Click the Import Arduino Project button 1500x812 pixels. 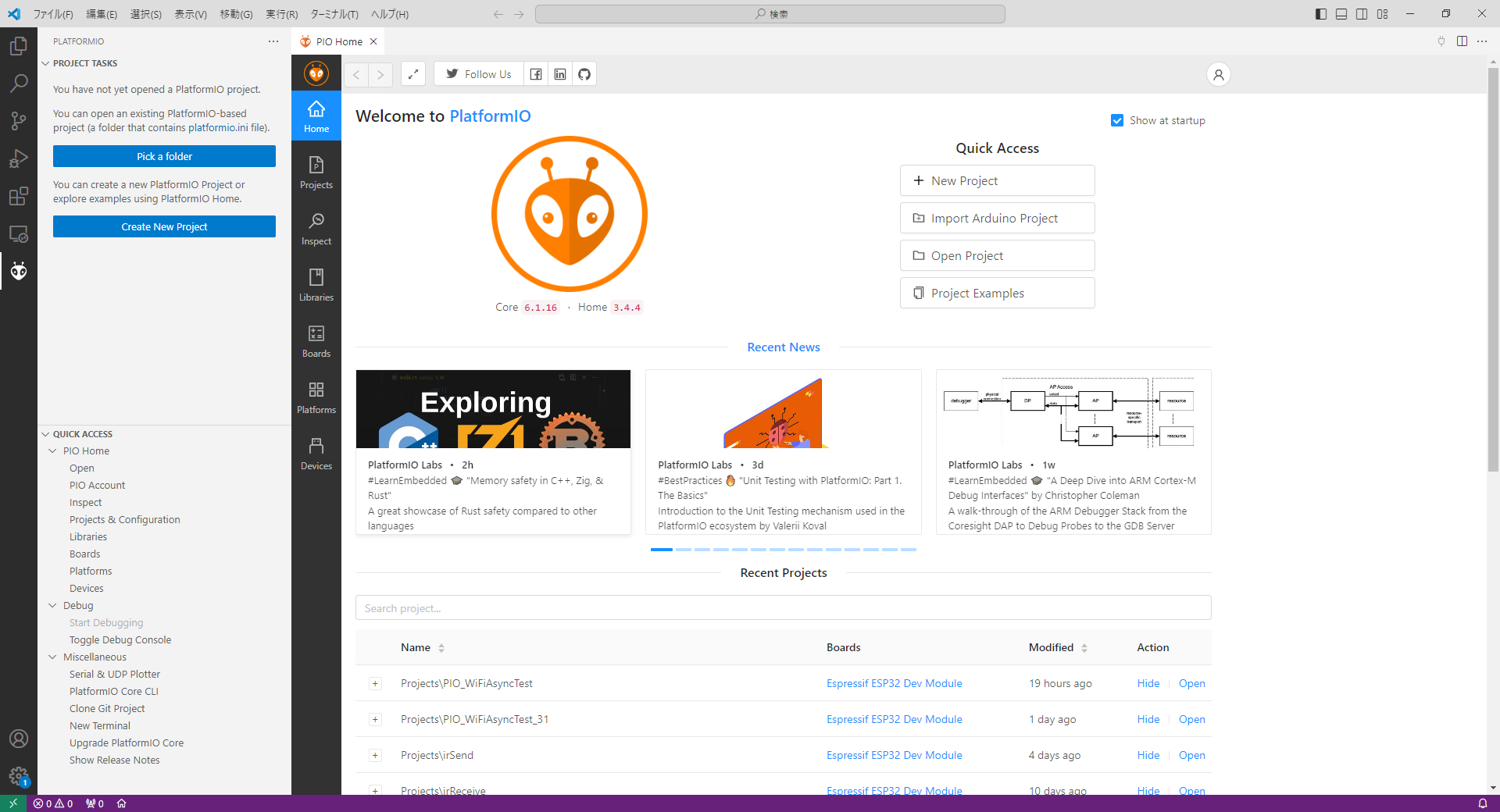tap(997, 219)
